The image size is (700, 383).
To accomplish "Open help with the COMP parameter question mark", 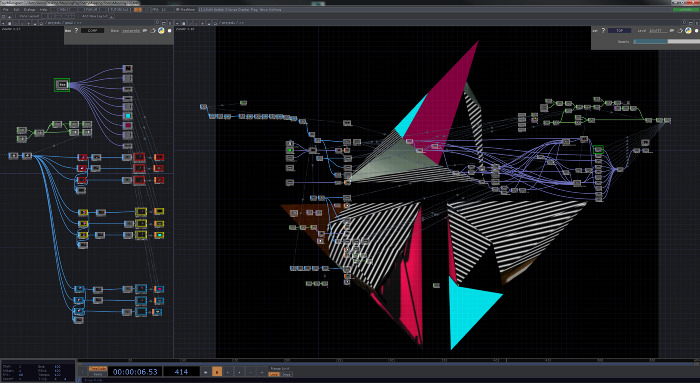I will [76, 30].
